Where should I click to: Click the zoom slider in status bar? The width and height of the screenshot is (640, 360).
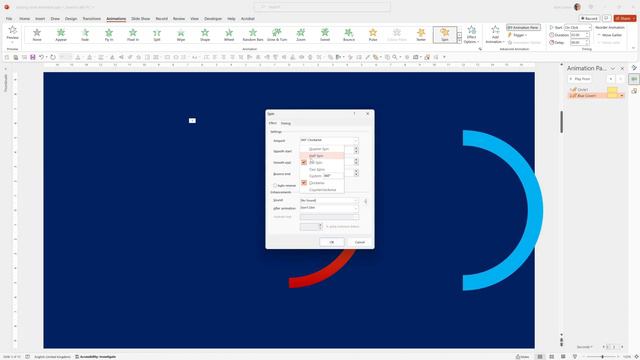point(602,357)
